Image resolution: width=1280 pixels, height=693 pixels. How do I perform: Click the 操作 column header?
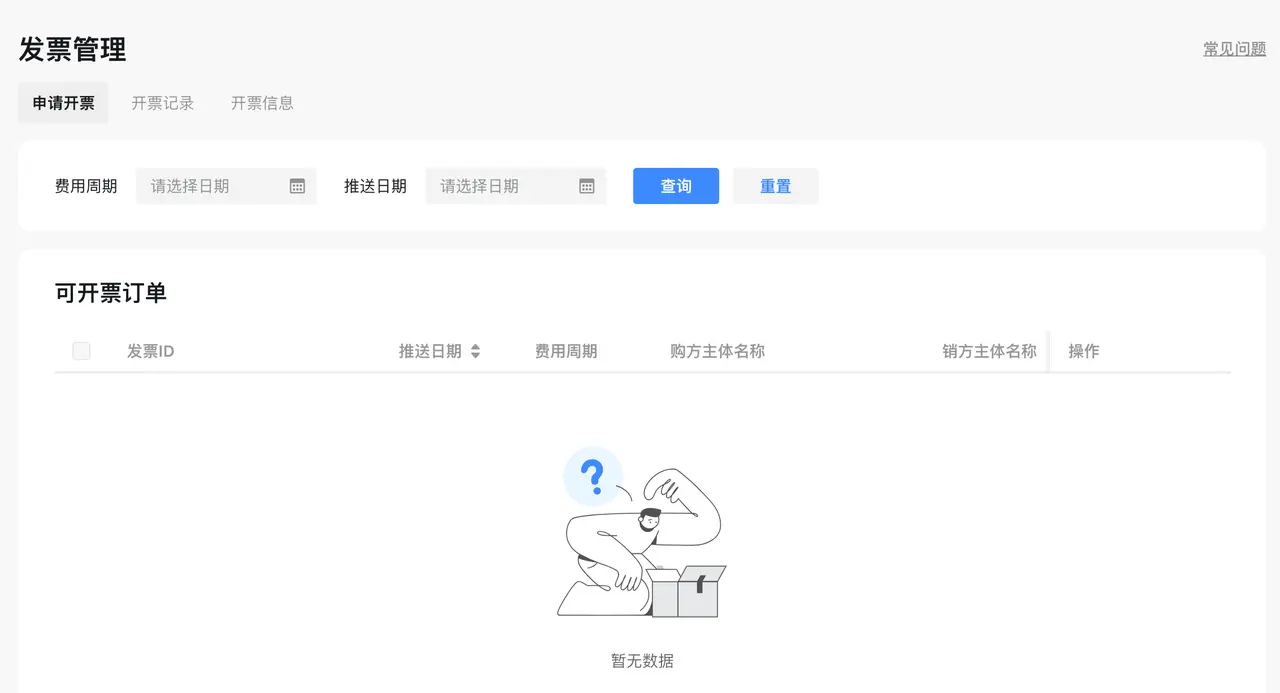(1084, 351)
